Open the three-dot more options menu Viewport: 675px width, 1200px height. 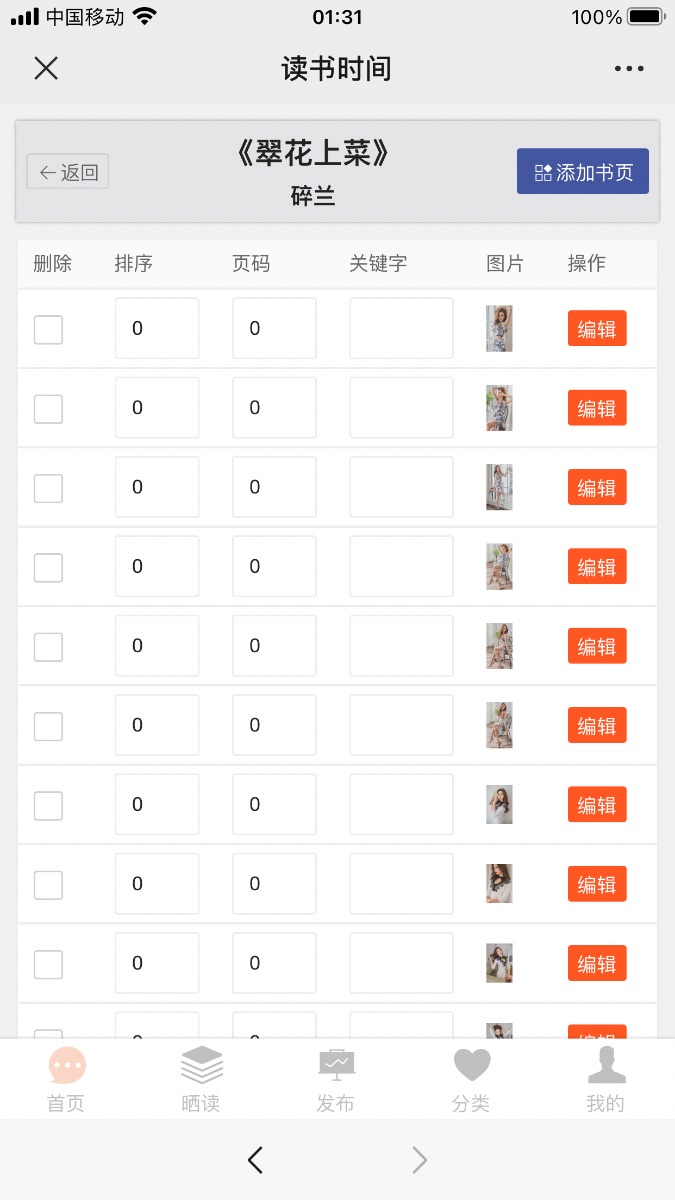click(x=629, y=69)
